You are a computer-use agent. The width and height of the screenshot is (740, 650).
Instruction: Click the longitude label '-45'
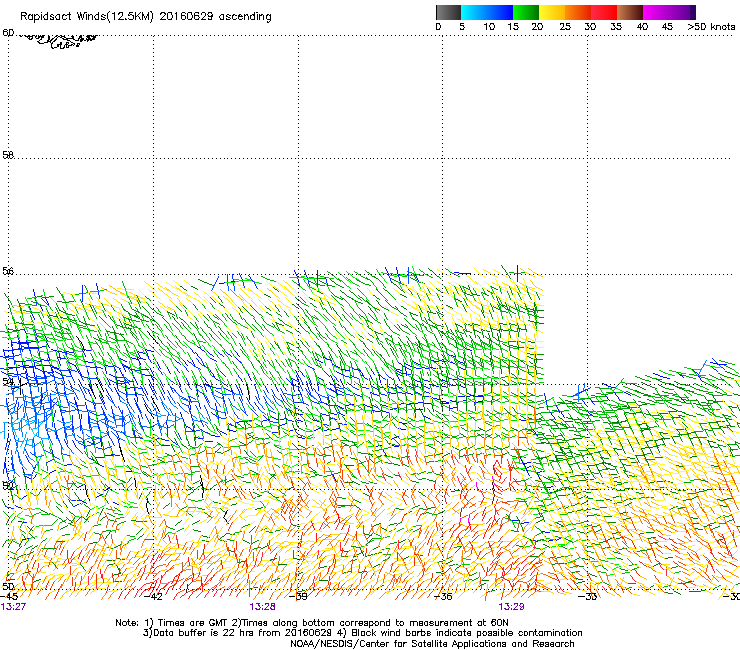(9, 596)
